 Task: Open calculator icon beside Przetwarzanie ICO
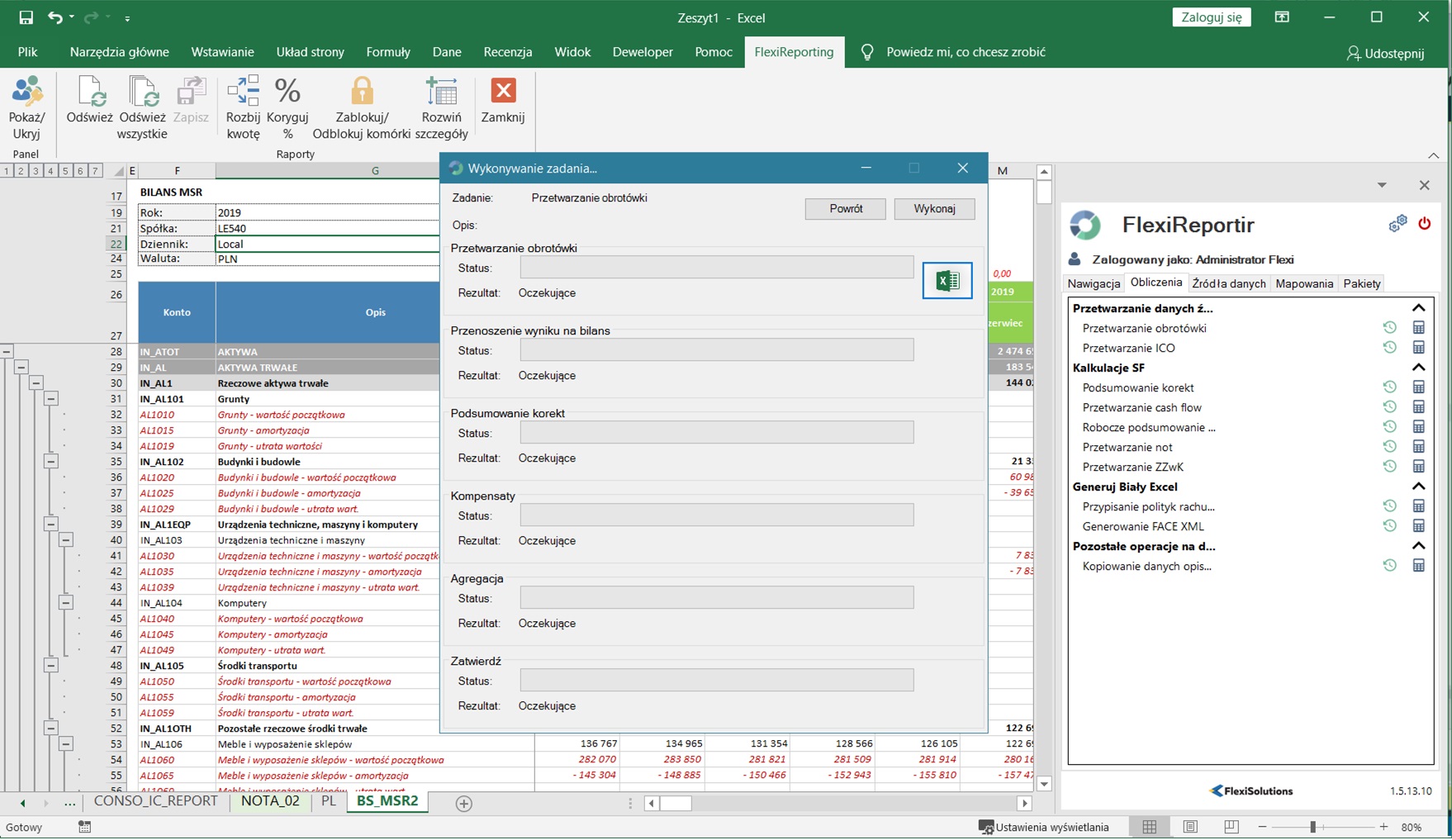[x=1418, y=348]
